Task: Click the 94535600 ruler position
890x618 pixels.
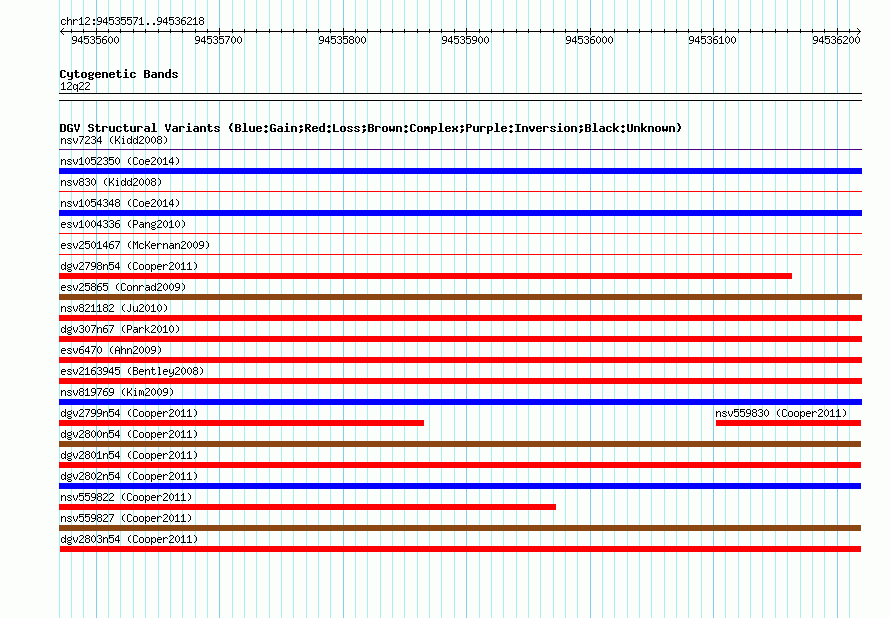Action: [95, 40]
